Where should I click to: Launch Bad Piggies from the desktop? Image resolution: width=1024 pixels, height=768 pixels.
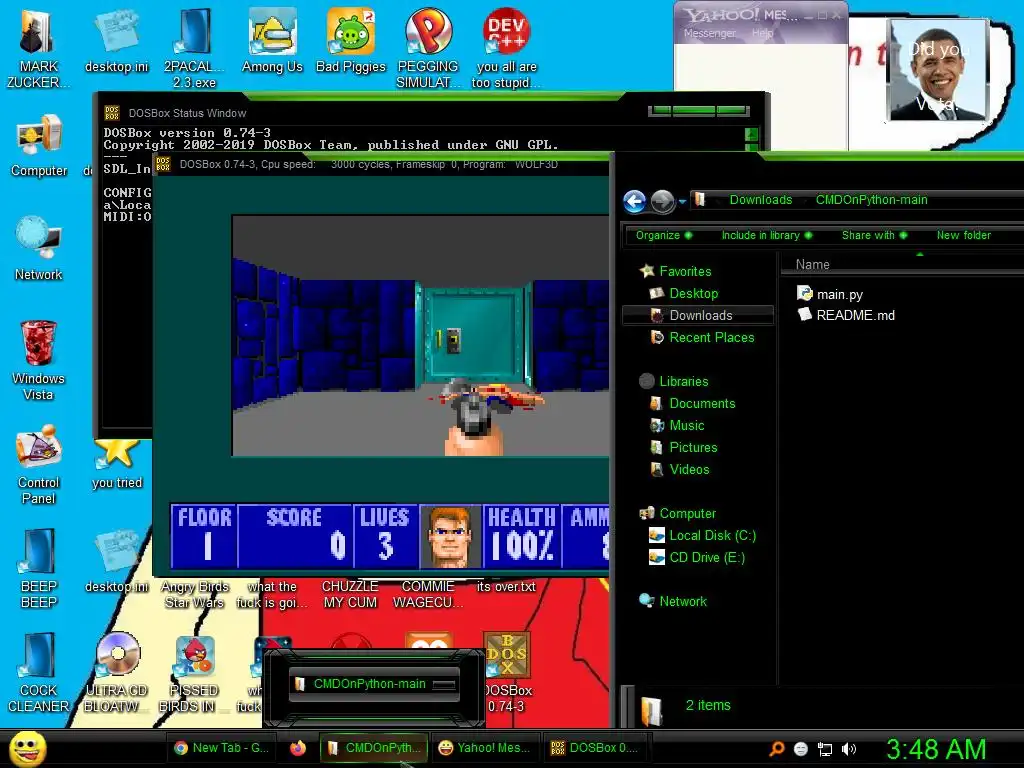pos(351,40)
